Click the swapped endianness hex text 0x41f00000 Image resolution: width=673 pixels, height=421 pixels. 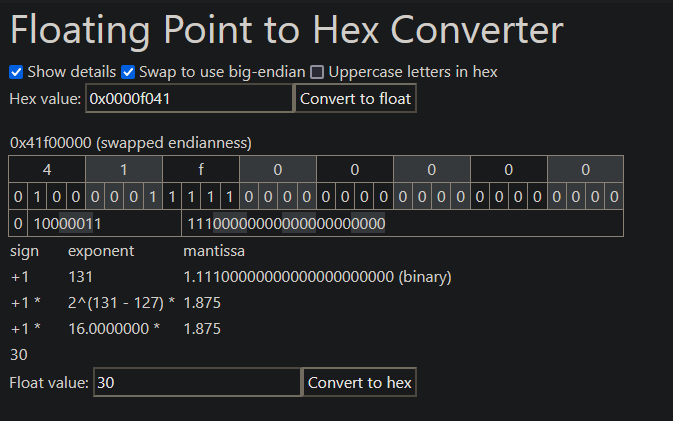click(131, 142)
